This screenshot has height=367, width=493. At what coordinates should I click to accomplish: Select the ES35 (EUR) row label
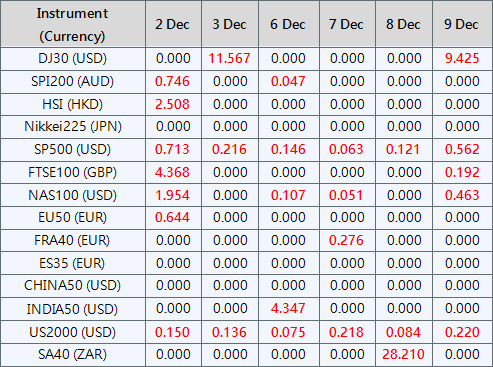click(72, 263)
